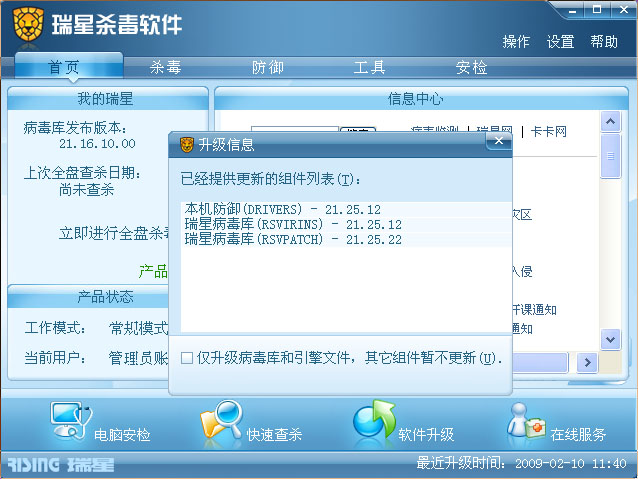
Task: Switch to the 防御 tab
Action: 267,67
